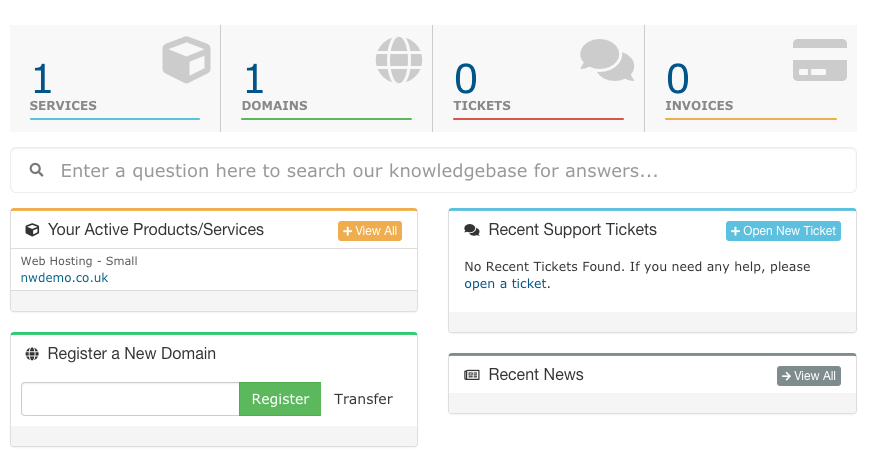This screenshot has height=458, width=881.
Task: Open the Invoices count tile
Action: [751, 79]
